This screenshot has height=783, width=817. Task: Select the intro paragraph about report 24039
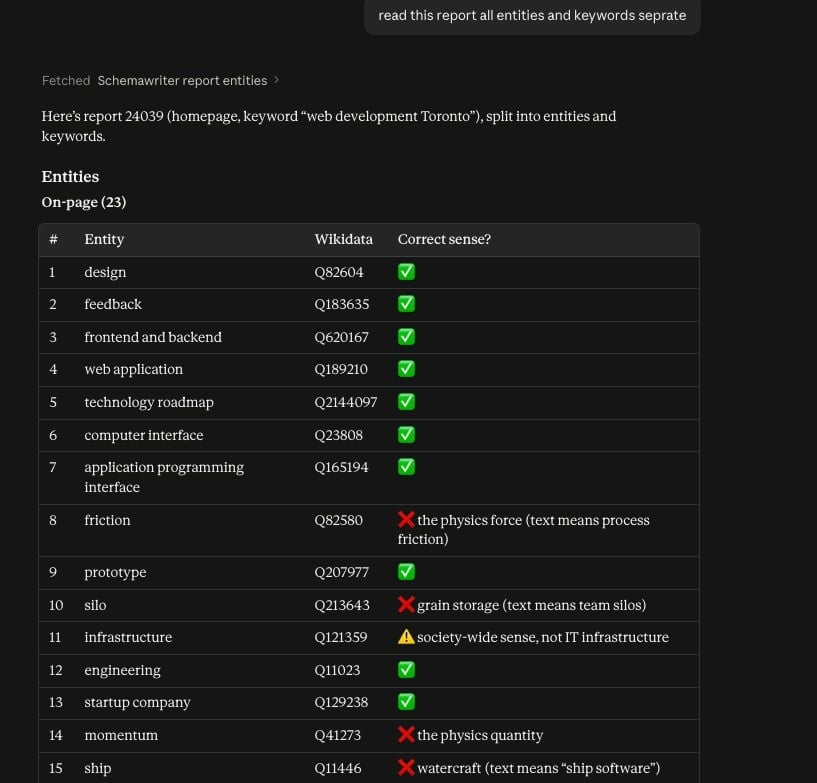tap(329, 126)
